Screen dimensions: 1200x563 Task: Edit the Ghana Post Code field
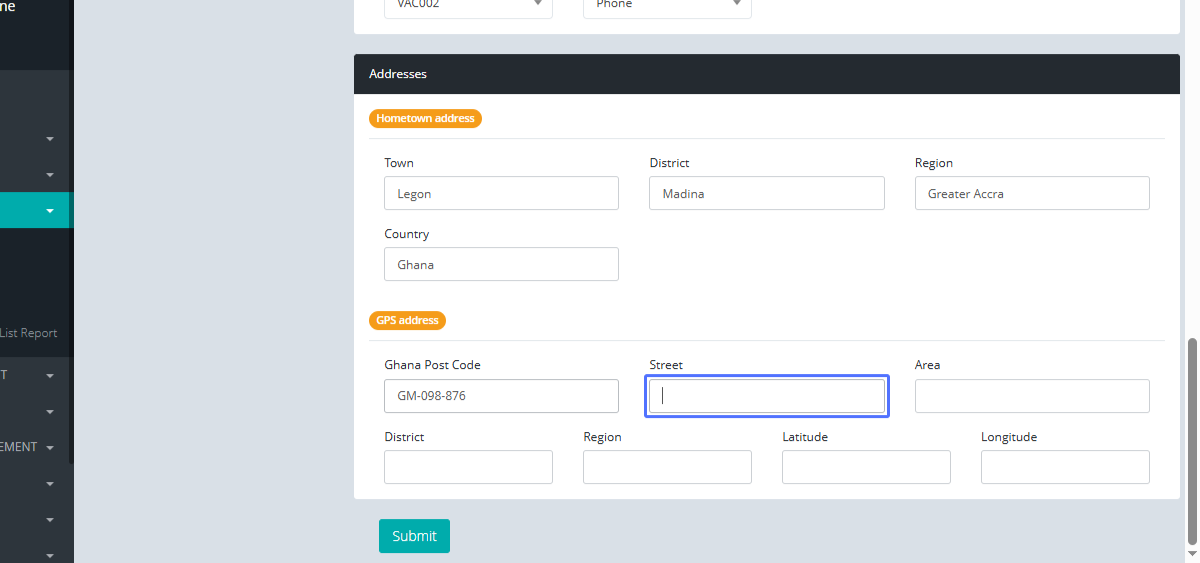click(501, 396)
